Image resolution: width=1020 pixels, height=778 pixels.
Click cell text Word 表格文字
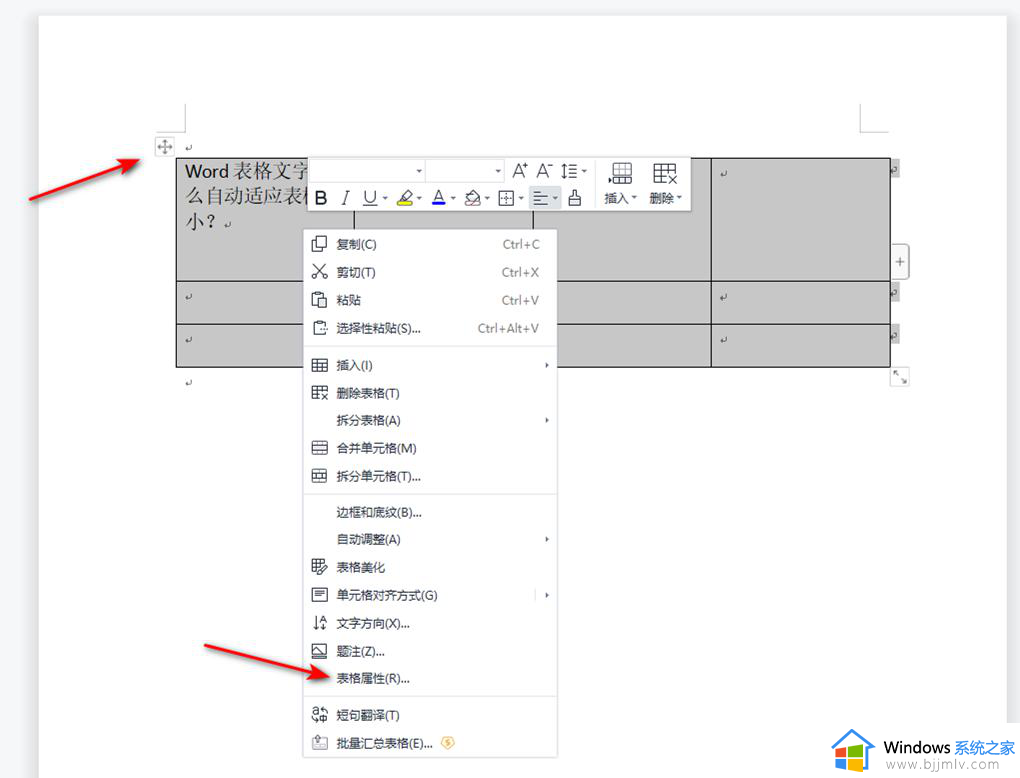point(246,171)
